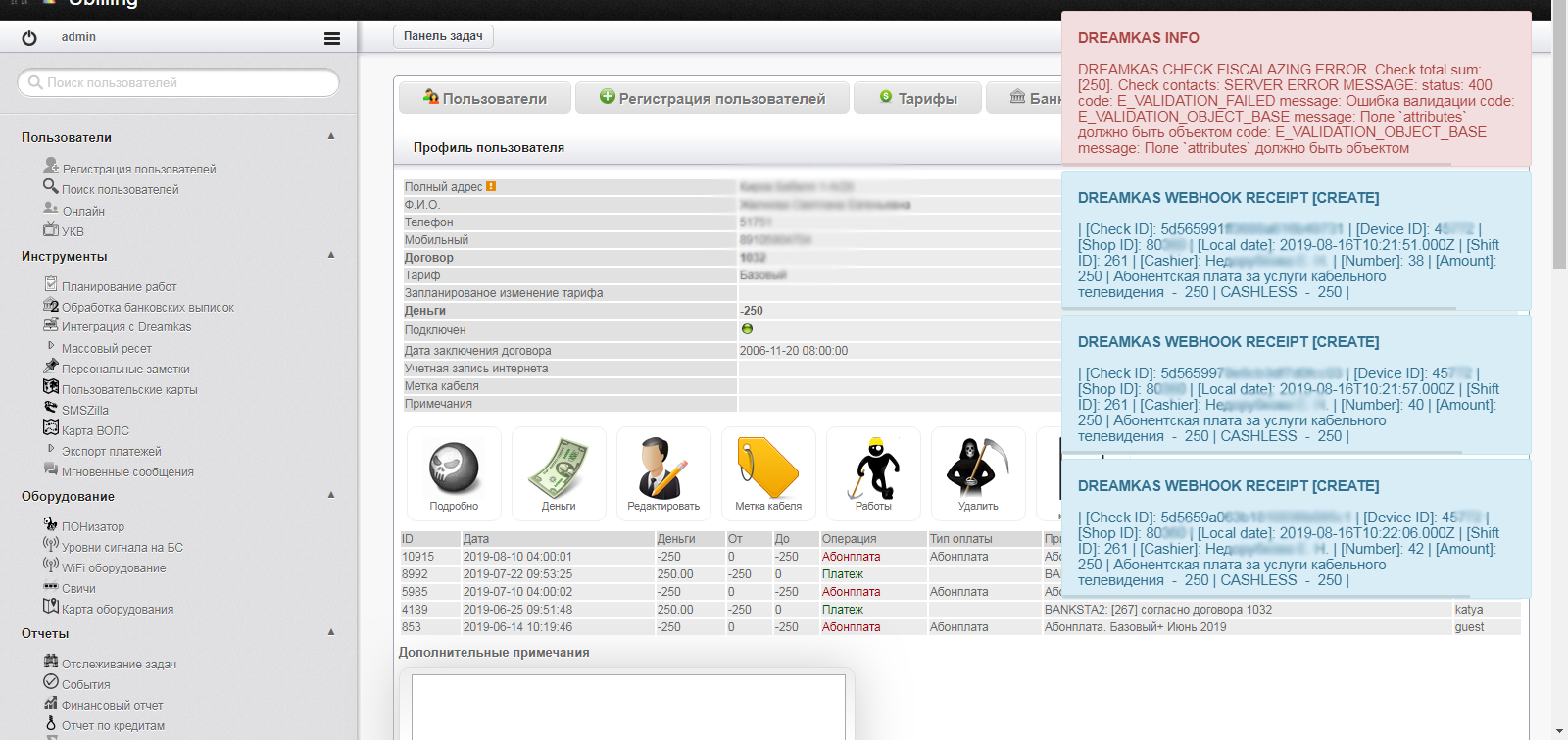1568x740 pixels.
Task: Collapse the Инструменты sidebar section
Action: 331,255
